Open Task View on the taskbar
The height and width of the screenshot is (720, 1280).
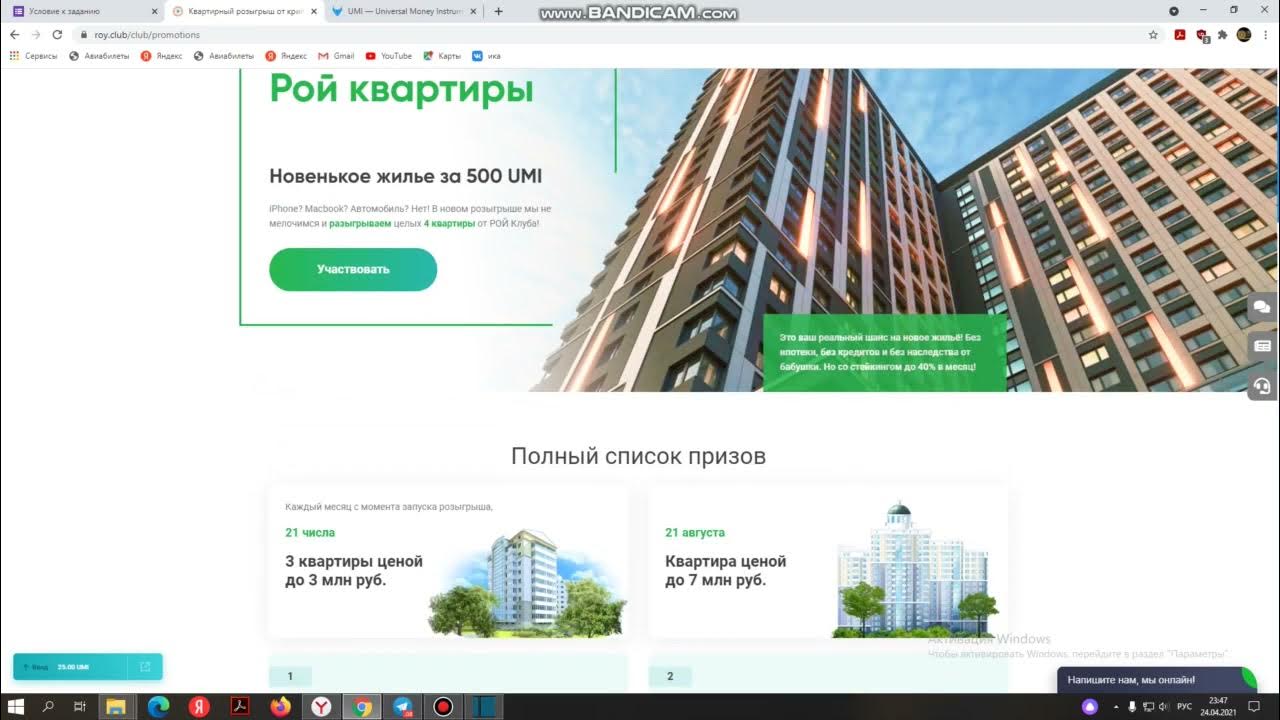tap(80, 706)
